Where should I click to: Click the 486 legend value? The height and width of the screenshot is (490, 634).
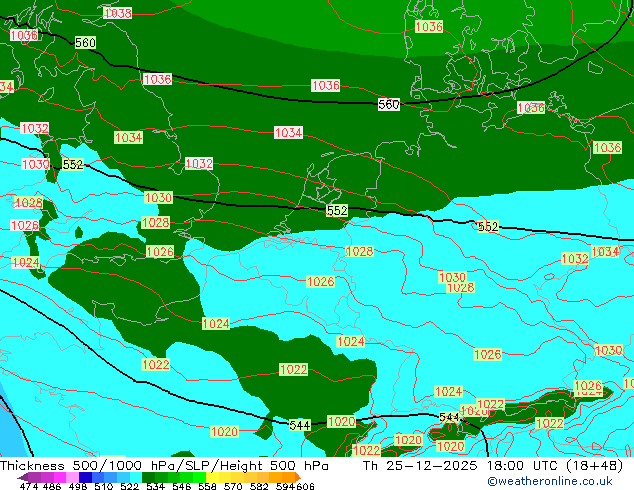[x=52, y=486]
